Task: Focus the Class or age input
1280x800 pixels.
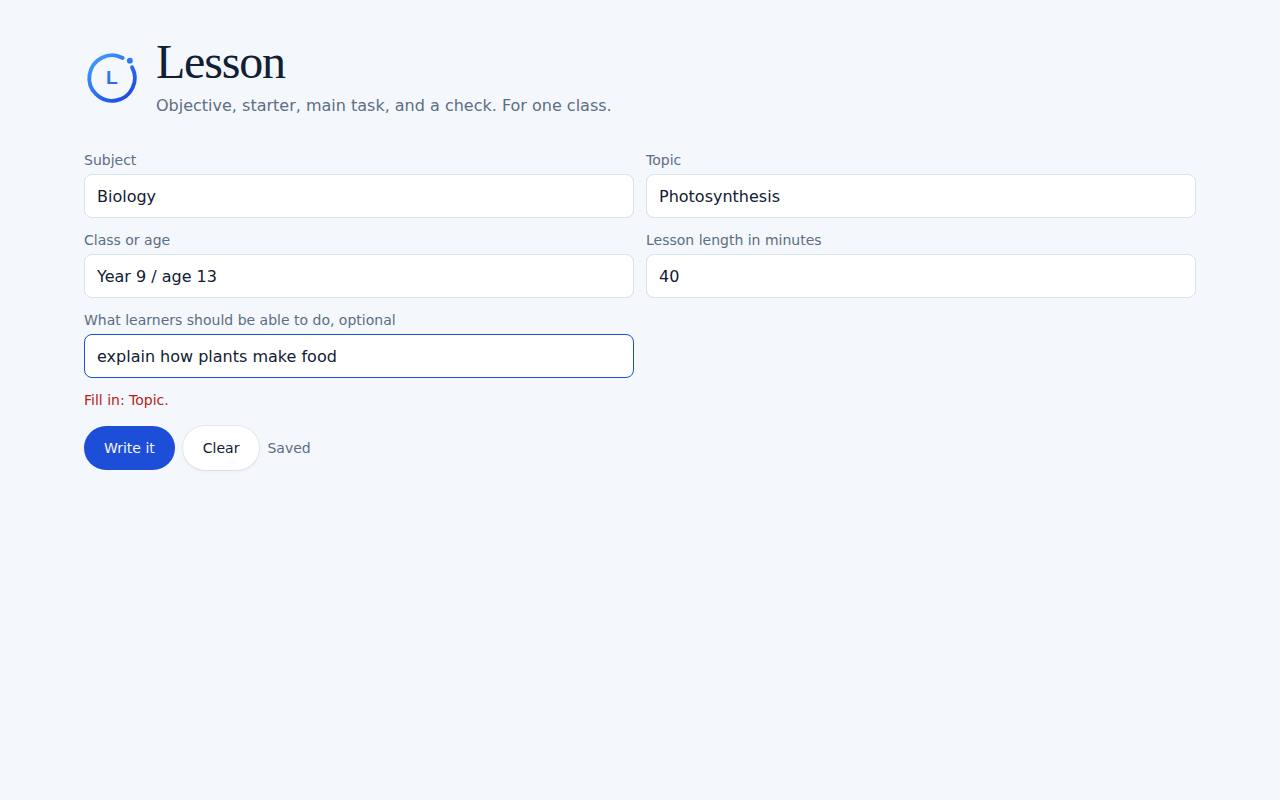Action: (x=359, y=276)
